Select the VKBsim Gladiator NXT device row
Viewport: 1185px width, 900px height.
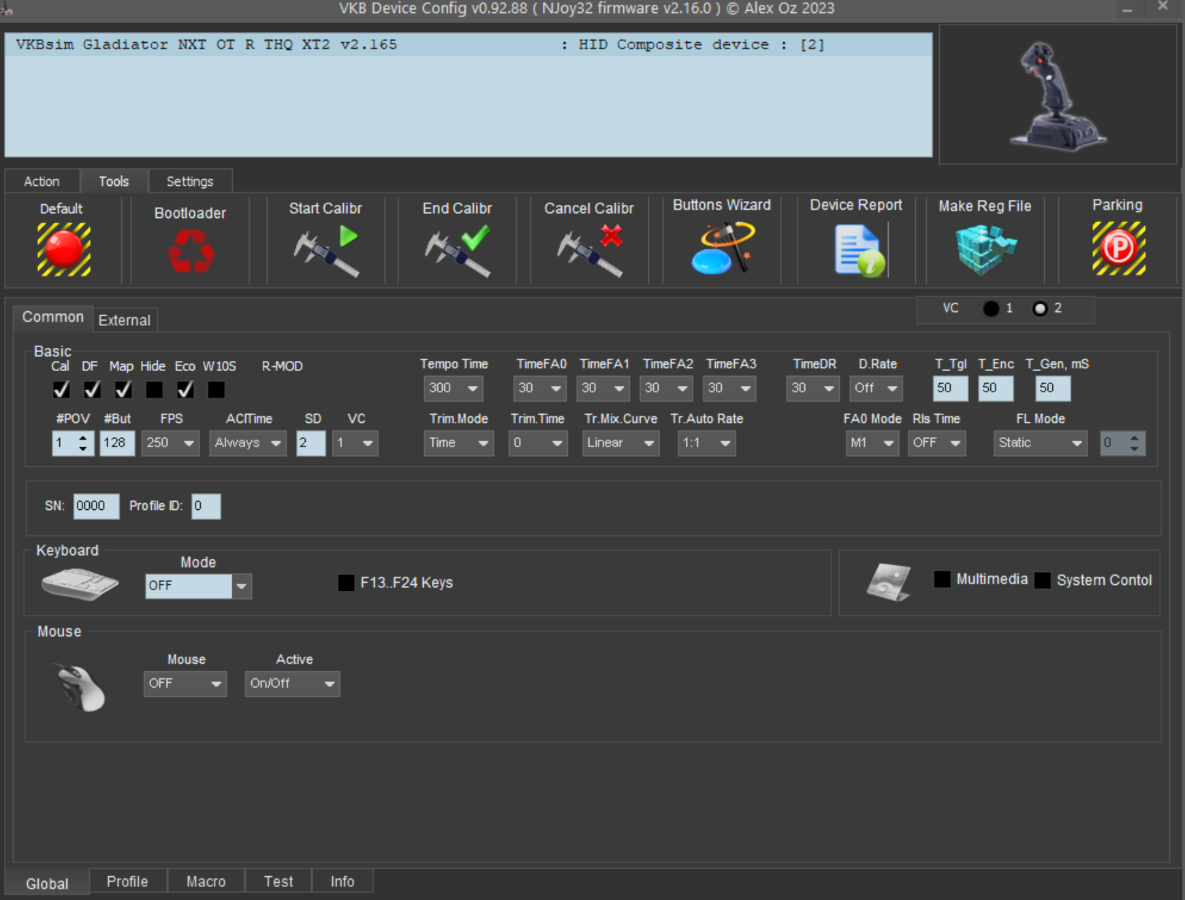click(469, 45)
